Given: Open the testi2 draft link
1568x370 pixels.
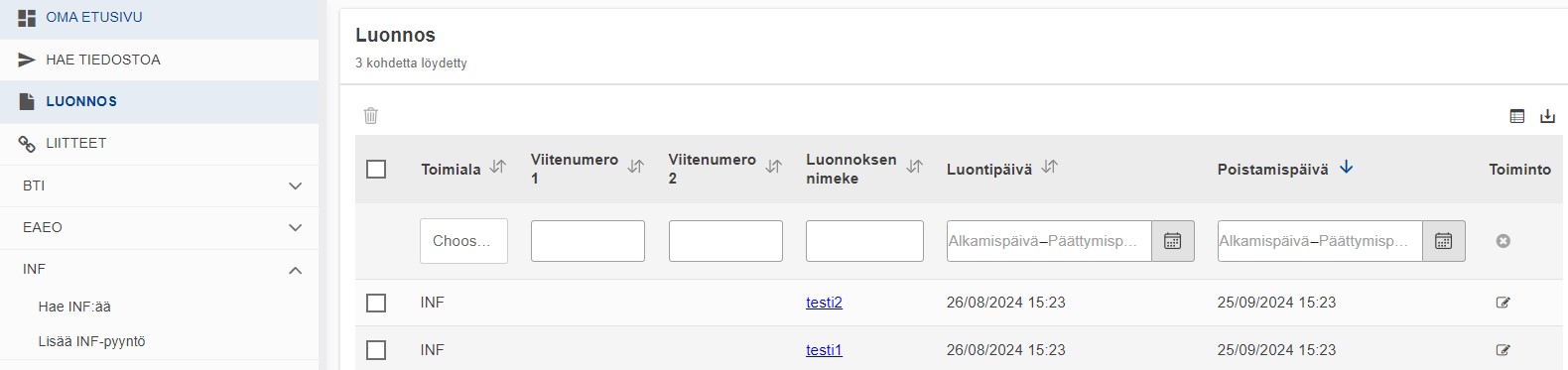Looking at the screenshot, I should 824,303.
